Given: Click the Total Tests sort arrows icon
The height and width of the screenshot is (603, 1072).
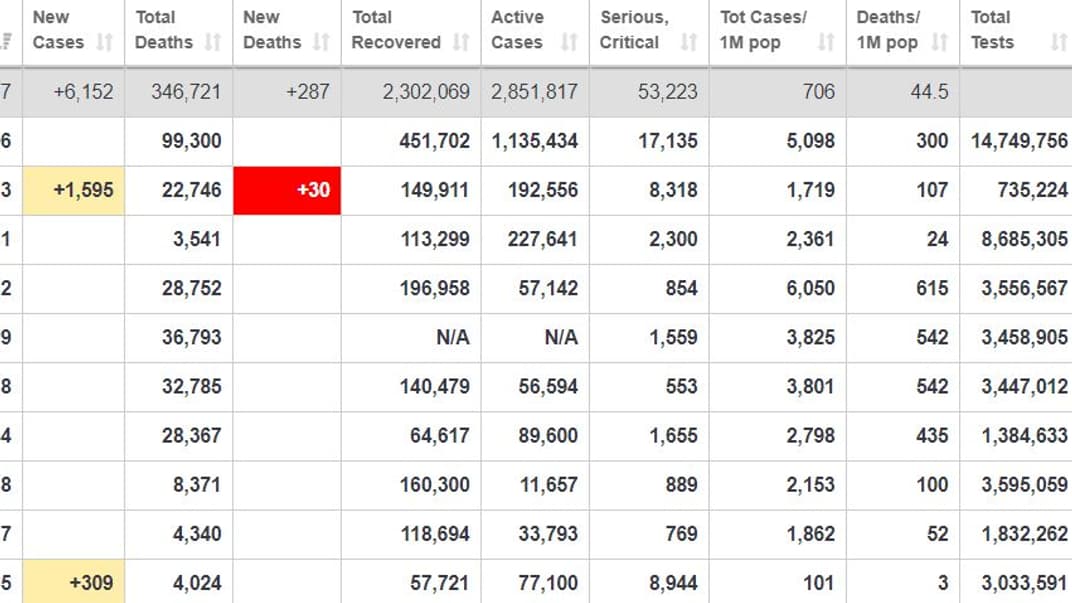Looking at the screenshot, I should coord(1059,42).
